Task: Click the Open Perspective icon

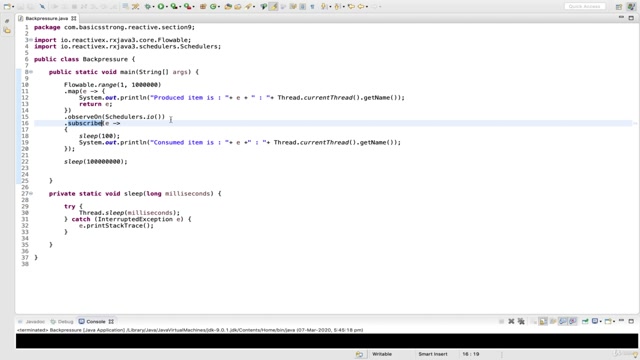Action: [x=619, y=7]
